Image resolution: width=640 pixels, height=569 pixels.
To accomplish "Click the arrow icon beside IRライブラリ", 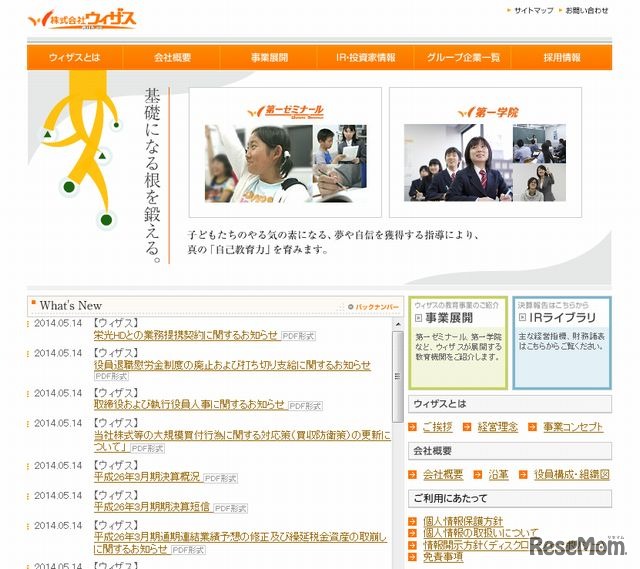I will click(522, 317).
